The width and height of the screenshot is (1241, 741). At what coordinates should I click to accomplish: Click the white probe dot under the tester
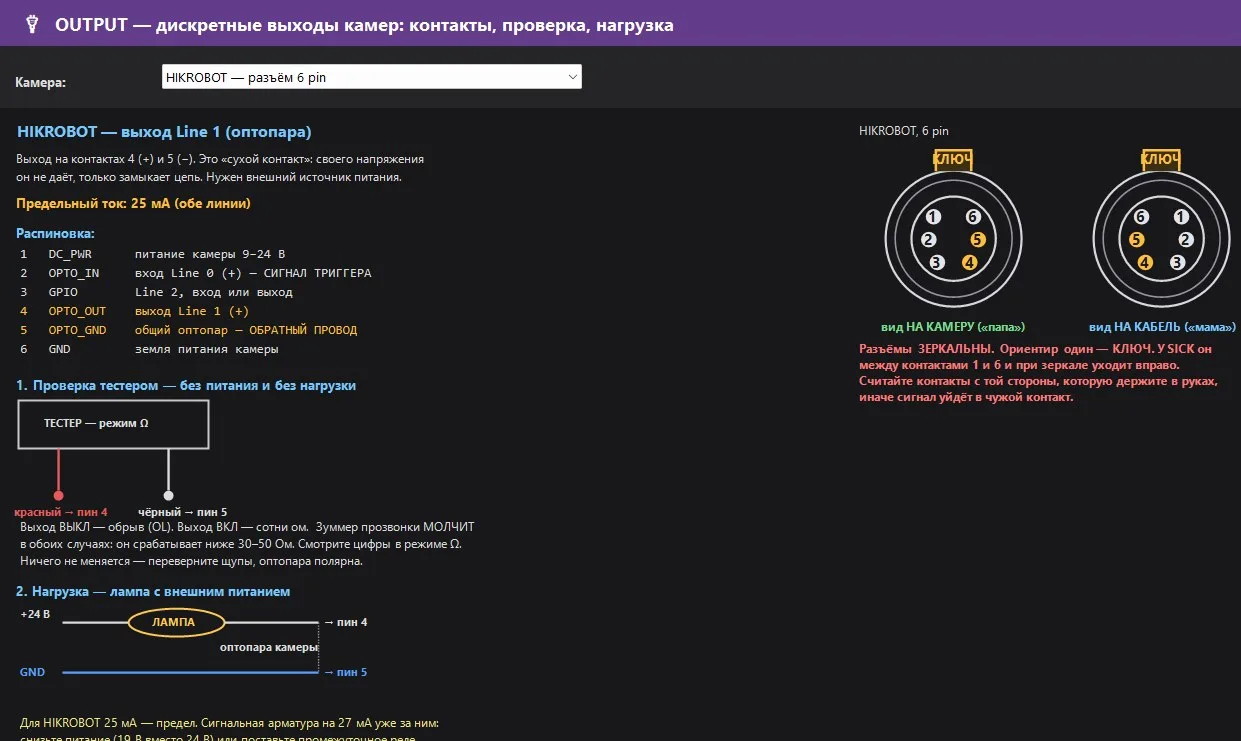pyautogui.click(x=168, y=495)
